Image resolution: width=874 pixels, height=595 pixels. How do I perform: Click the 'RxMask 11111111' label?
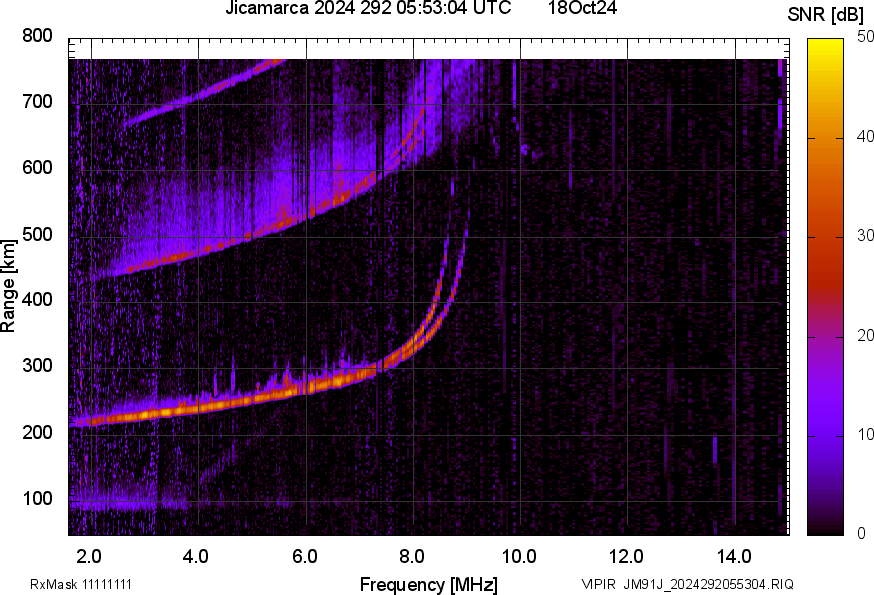pyautogui.click(x=81, y=584)
